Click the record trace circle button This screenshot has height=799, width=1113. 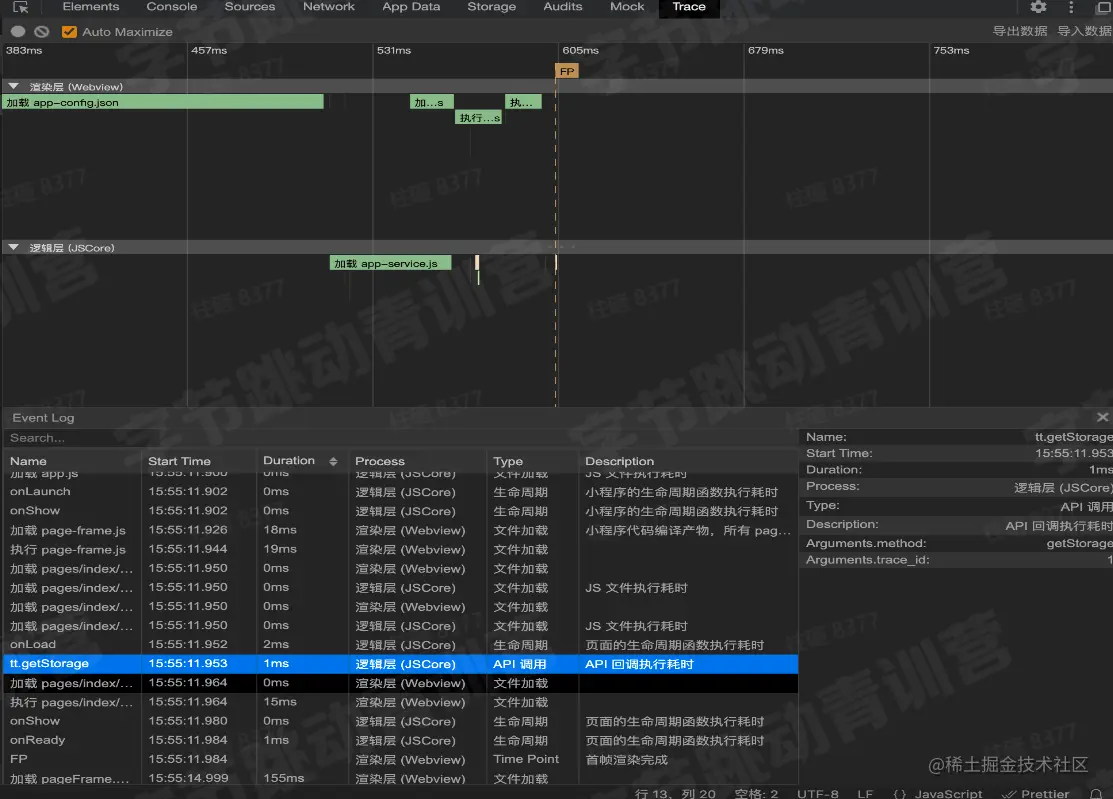18,32
